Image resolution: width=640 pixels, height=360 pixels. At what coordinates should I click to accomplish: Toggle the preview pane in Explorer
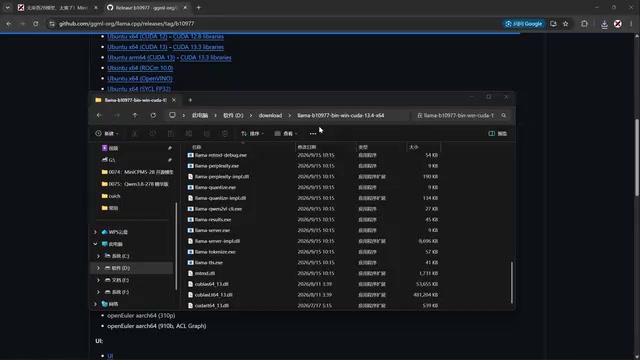point(498,133)
